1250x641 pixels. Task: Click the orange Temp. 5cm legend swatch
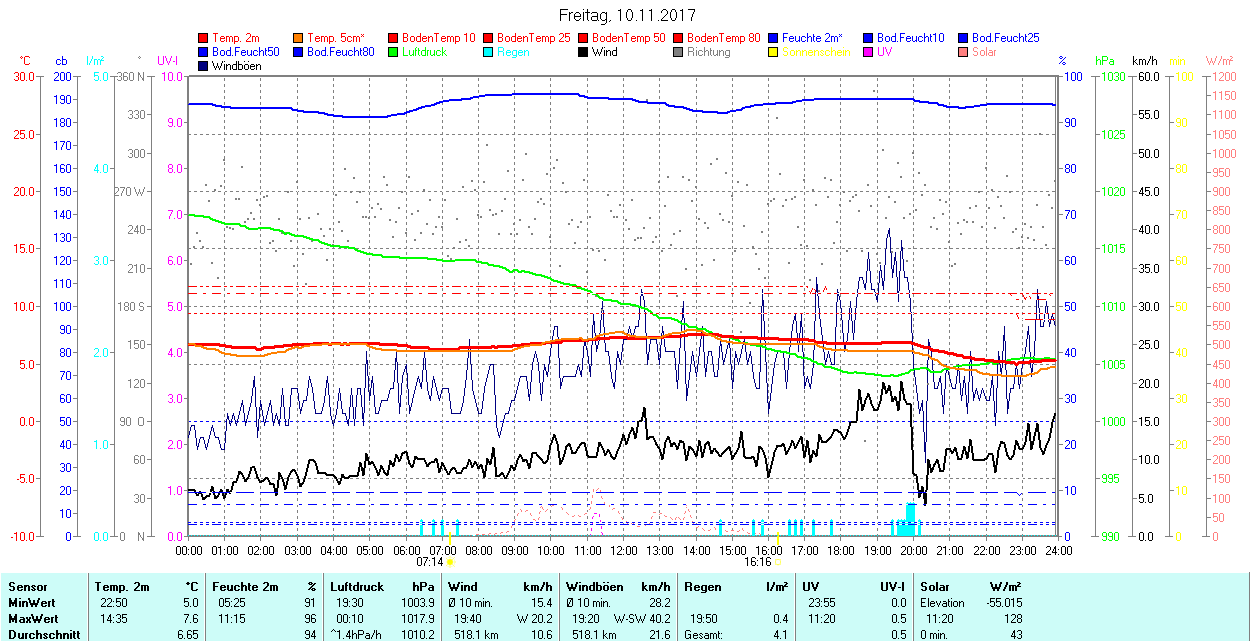[299, 38]
